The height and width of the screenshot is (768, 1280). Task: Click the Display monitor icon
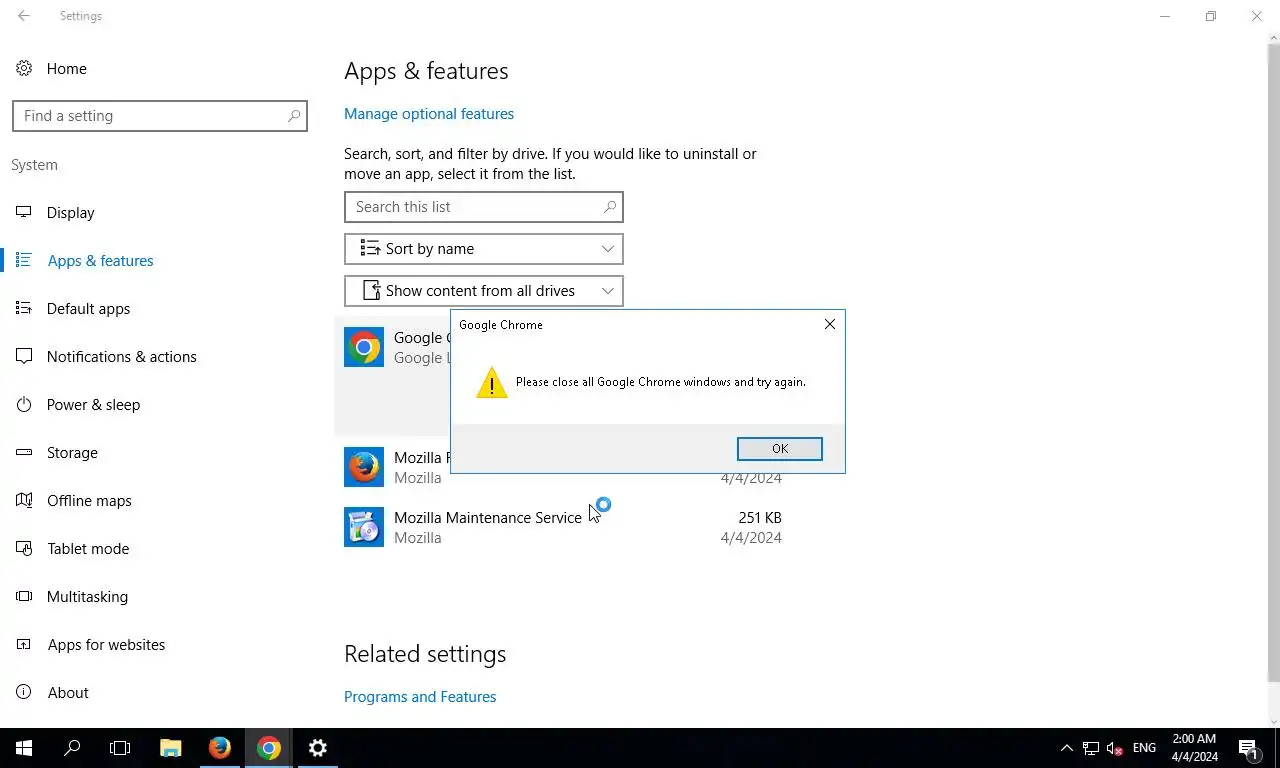point(24,212)
